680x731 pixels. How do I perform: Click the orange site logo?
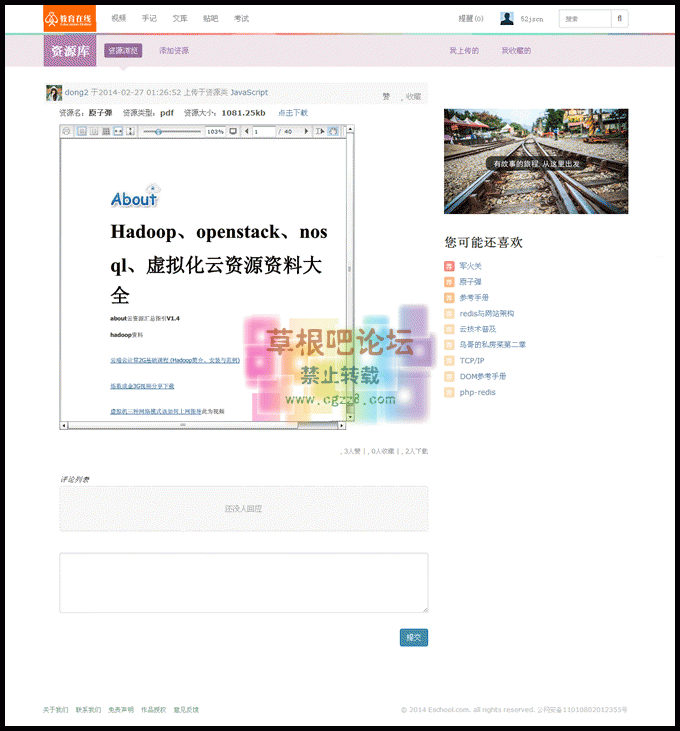coord(69,19)
